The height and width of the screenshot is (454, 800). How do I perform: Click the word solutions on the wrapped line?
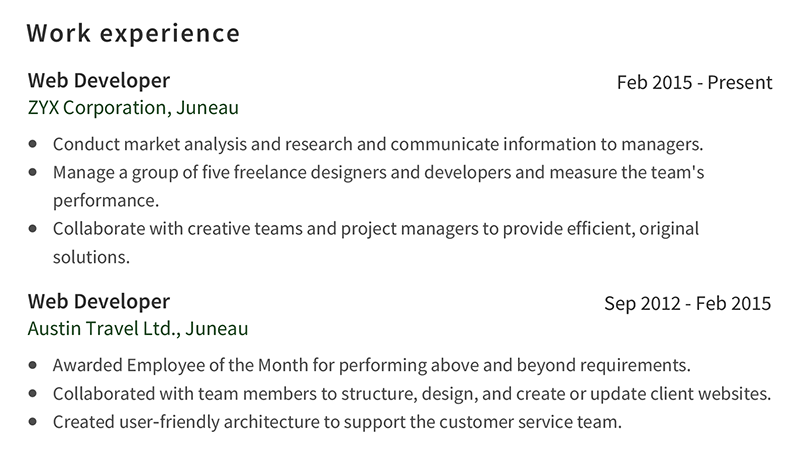pos(91,257)
